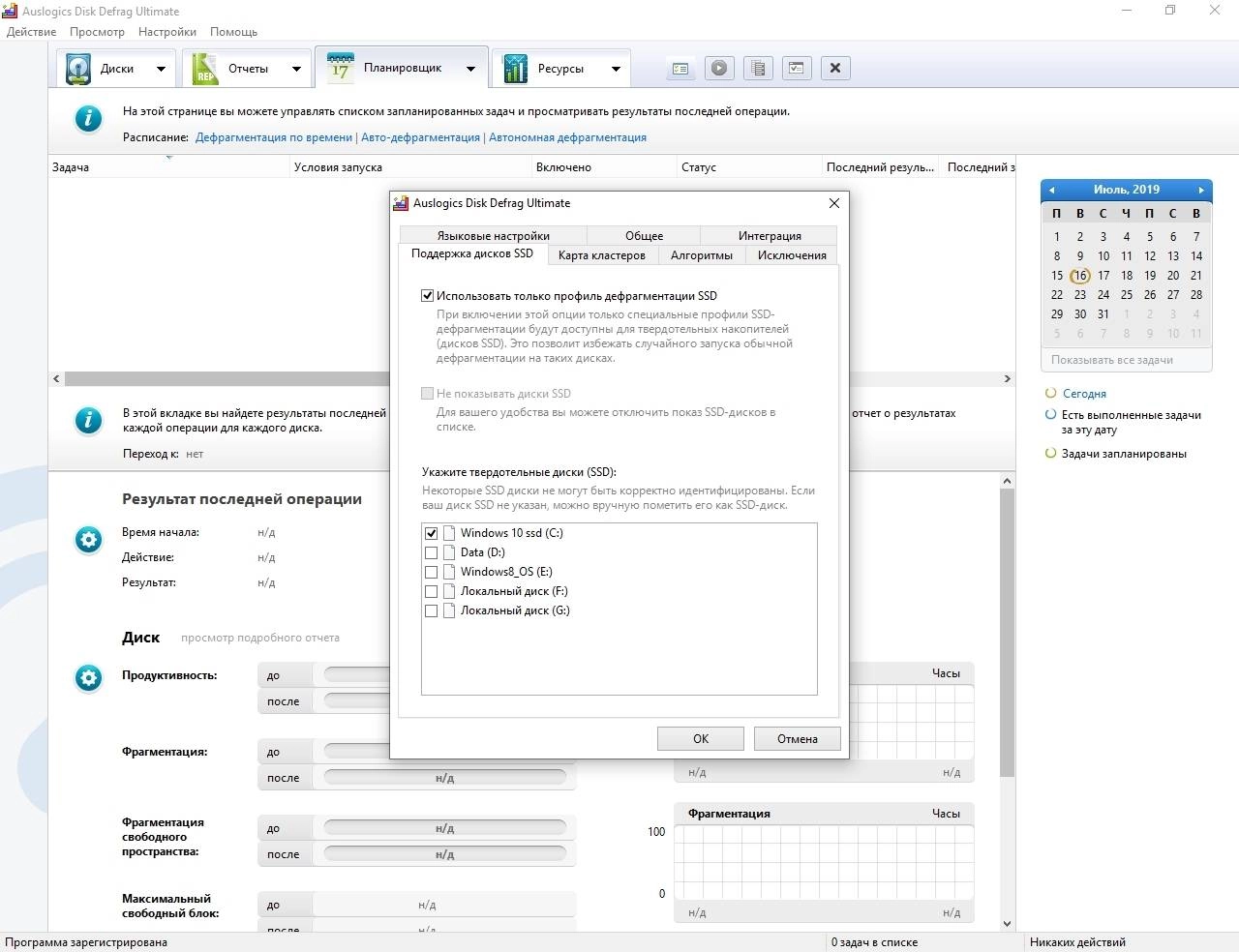Viewport: 1239px width, 952px height.
Task: Uncheck Windows 10 ssd (C:) as SSD
Action: [x=432, y=533]
